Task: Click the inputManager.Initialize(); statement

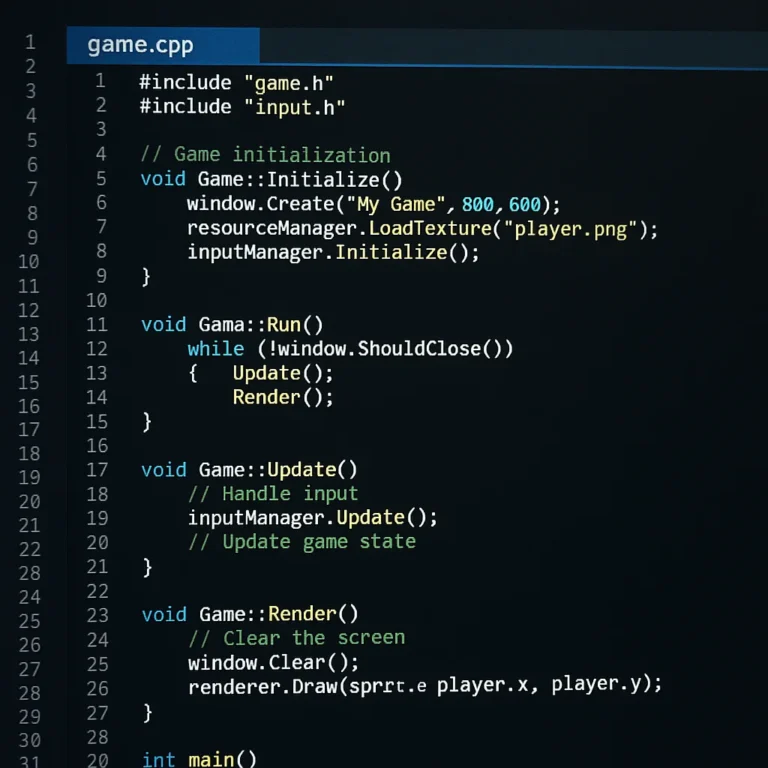Action: 333,252
